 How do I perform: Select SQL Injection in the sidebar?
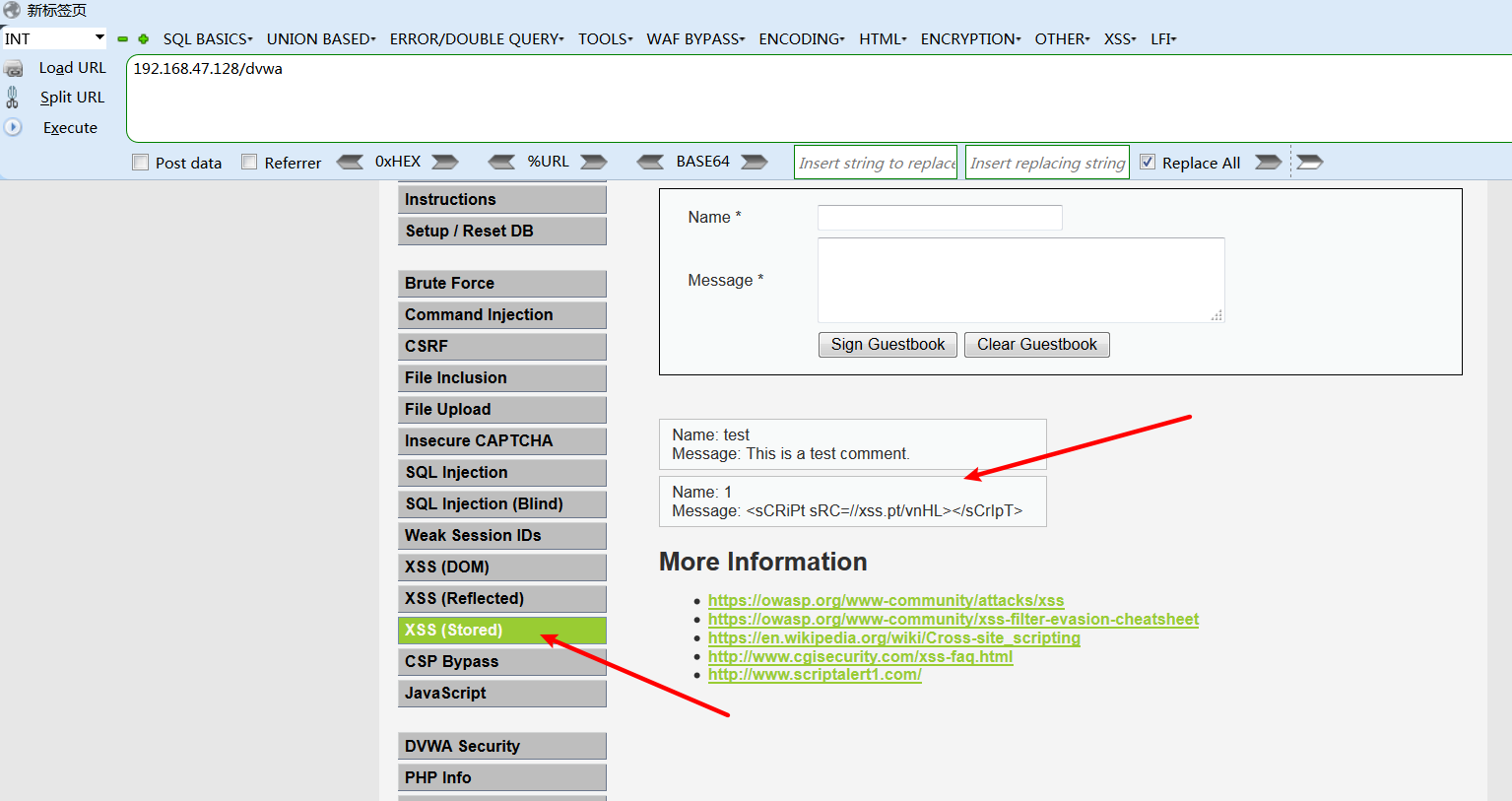[x=502, y=472]
